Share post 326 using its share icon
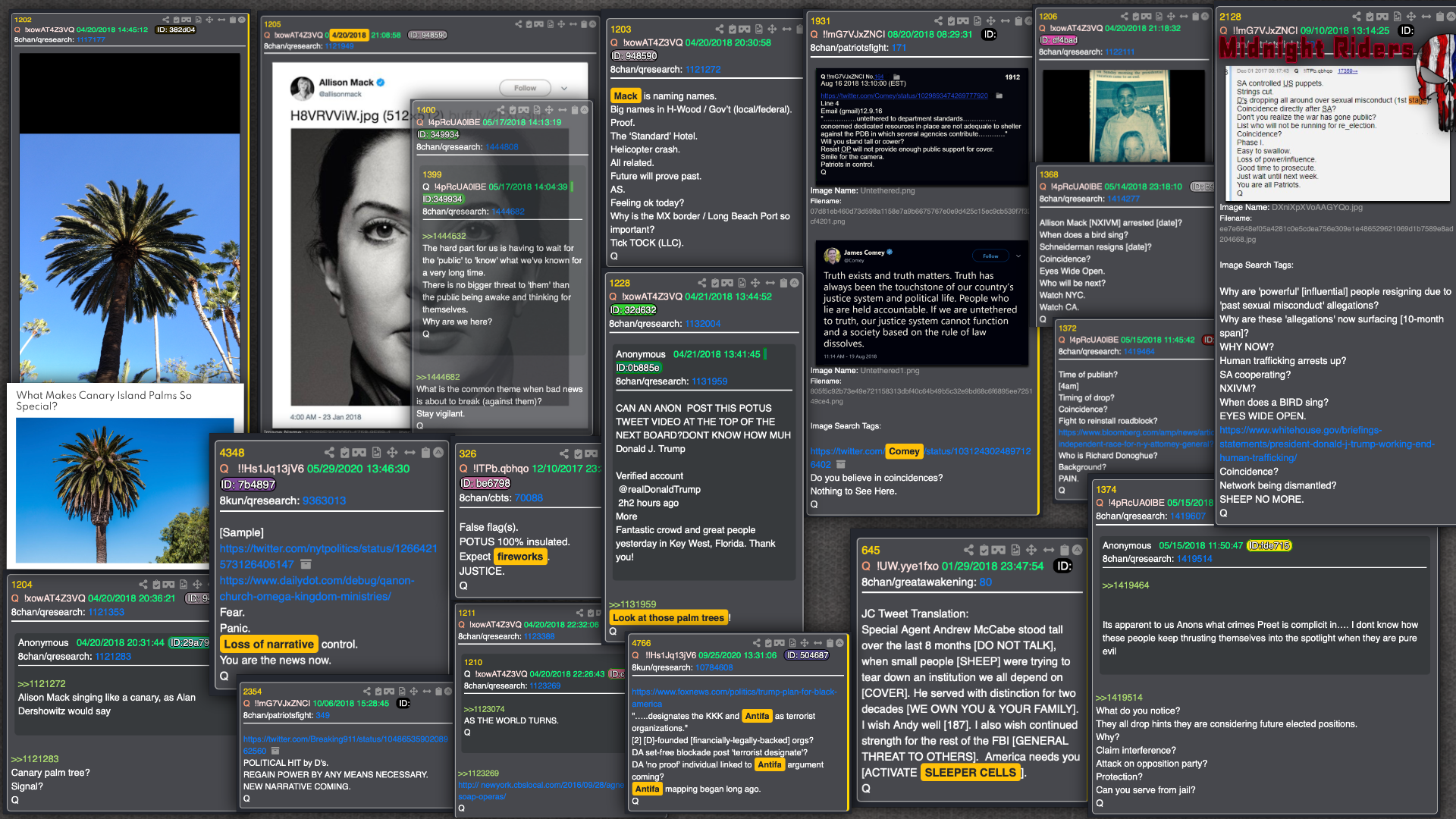 pyautogui.click(x=563, y=453)
